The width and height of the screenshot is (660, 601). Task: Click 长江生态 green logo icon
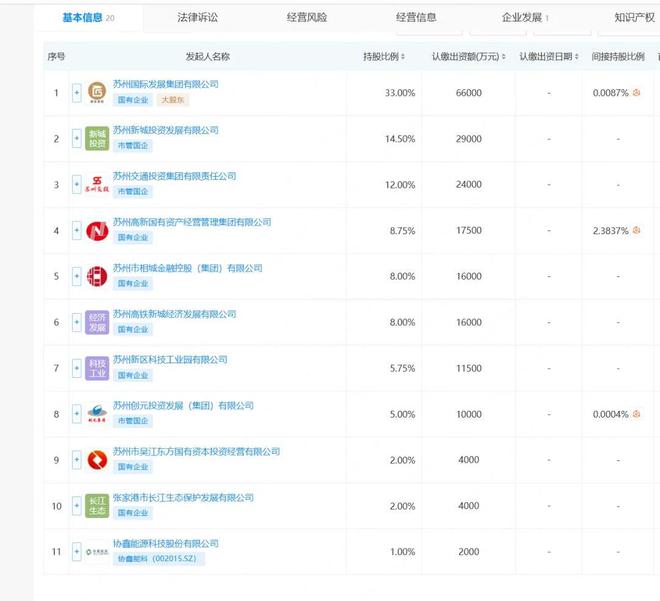click(x=97, y=506)
